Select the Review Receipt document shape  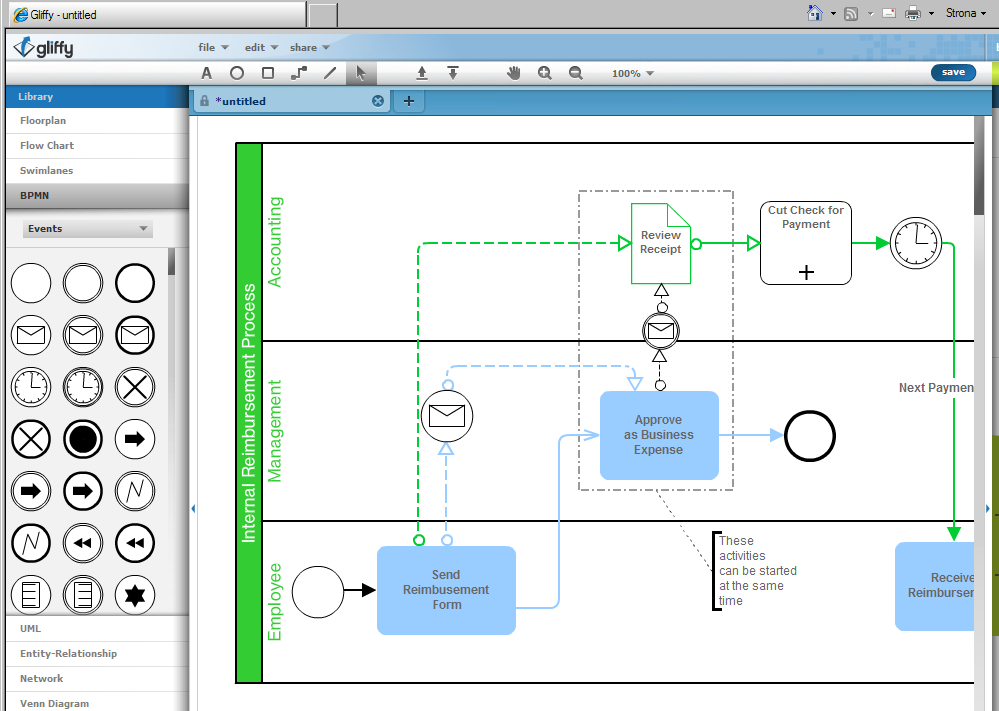pyautogui.click(x=661, y=243)
